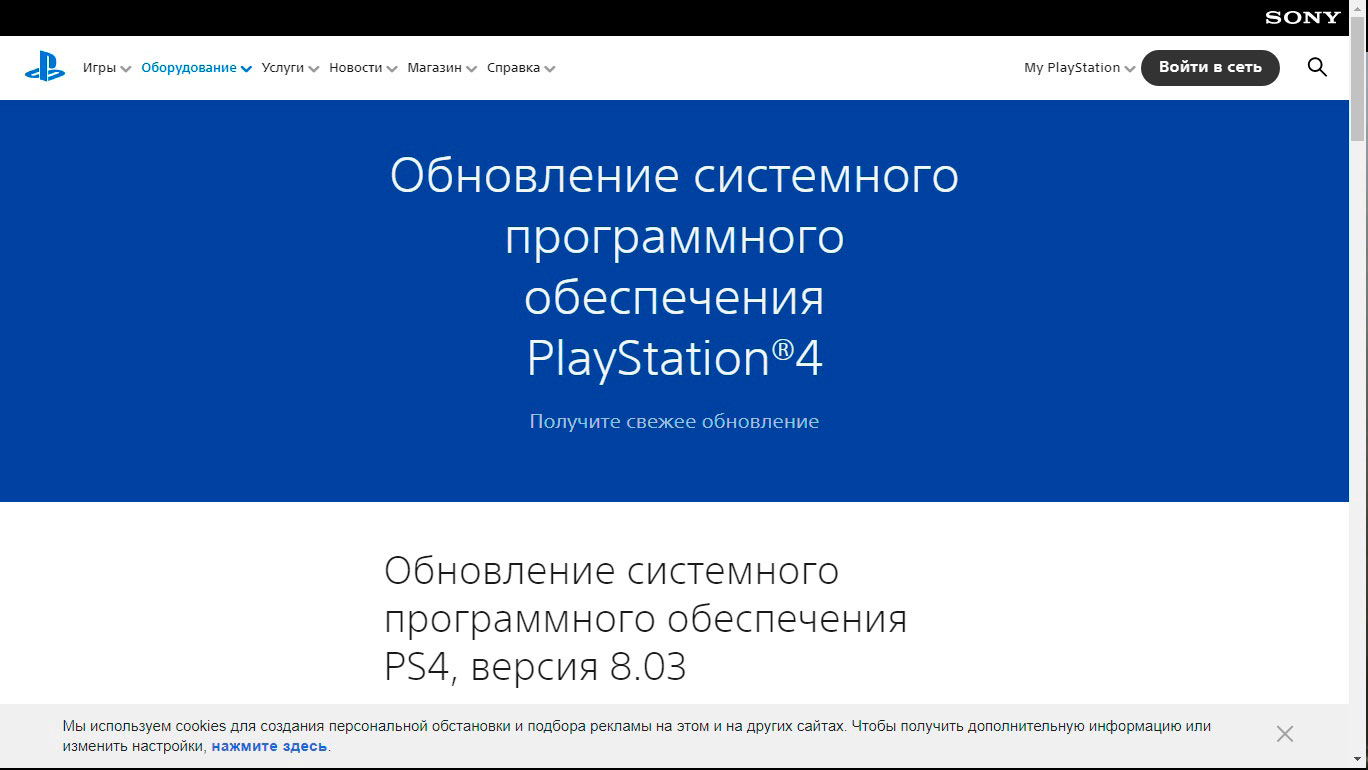Open the Игры menu
1368x770 pixels.
[107, 68]
